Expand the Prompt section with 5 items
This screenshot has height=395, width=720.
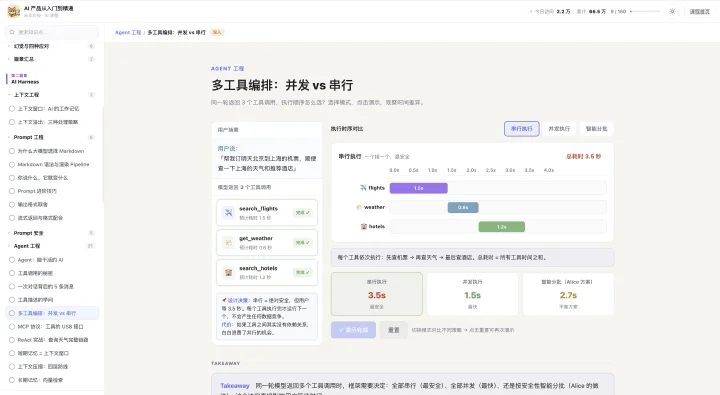click(x=51, y=233)
